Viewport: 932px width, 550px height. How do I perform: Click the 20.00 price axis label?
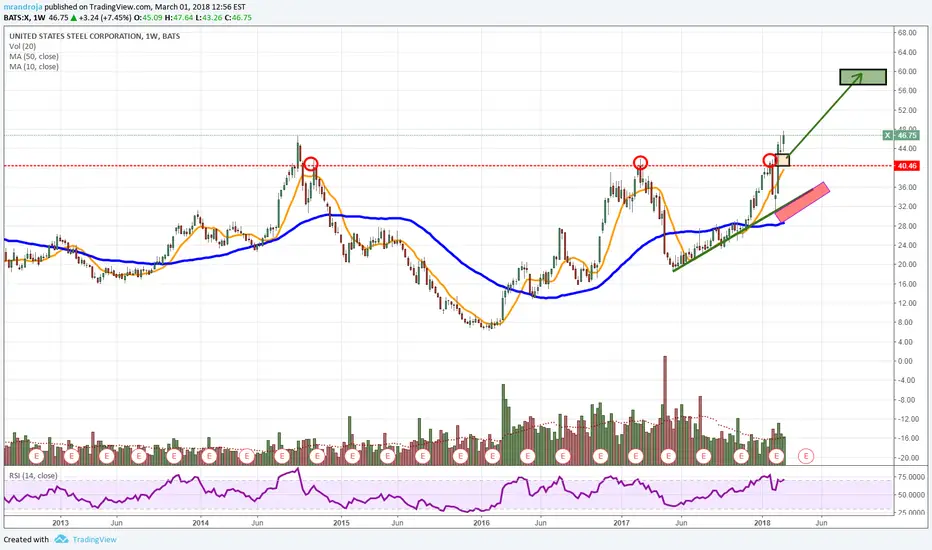pyautogui.click(x=907, y=265)
